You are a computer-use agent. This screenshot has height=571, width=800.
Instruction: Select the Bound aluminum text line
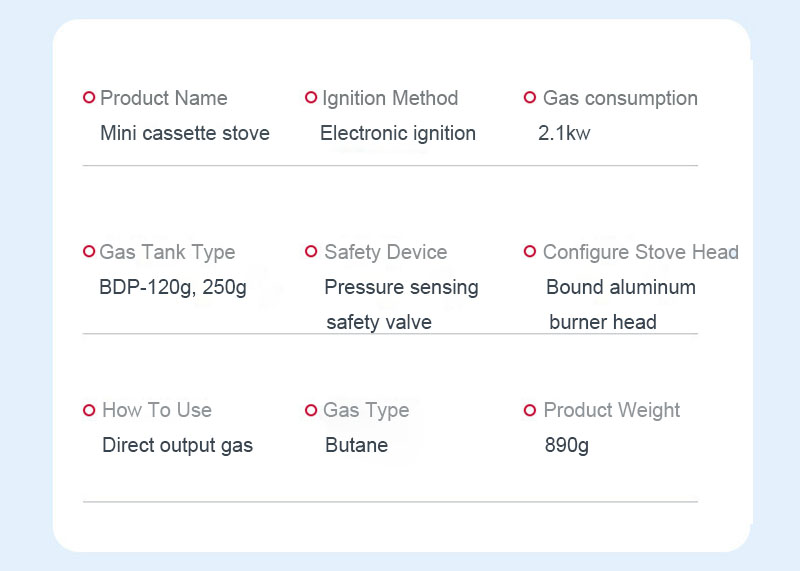pyautogui.click(x=621, y=287)
